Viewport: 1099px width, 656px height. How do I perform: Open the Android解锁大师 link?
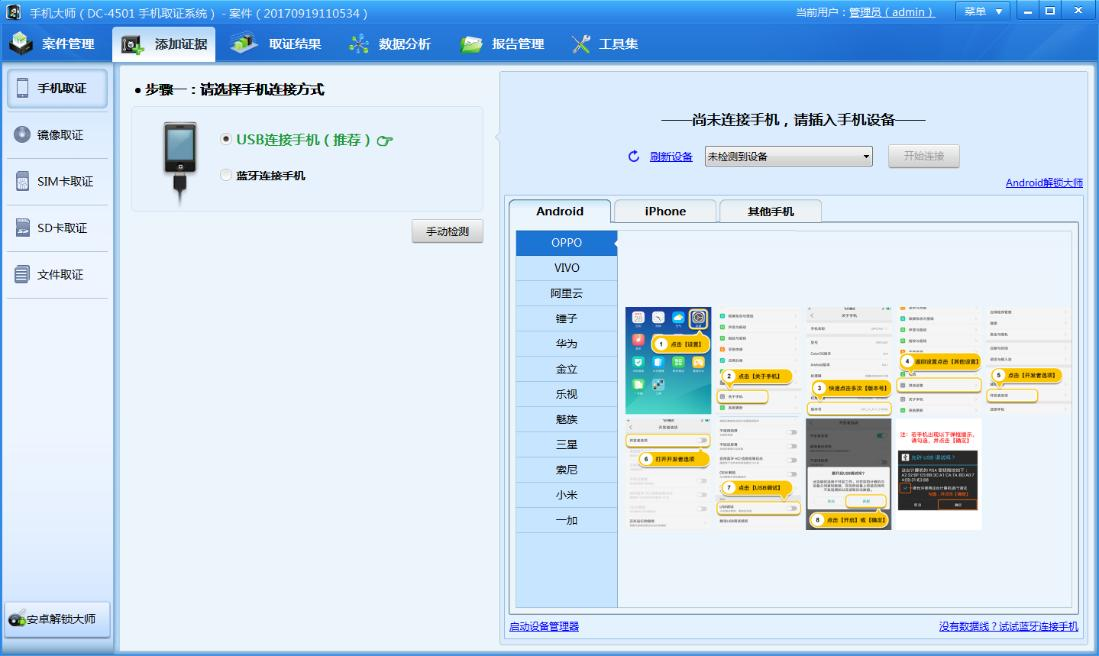[x=1044, y=182]
